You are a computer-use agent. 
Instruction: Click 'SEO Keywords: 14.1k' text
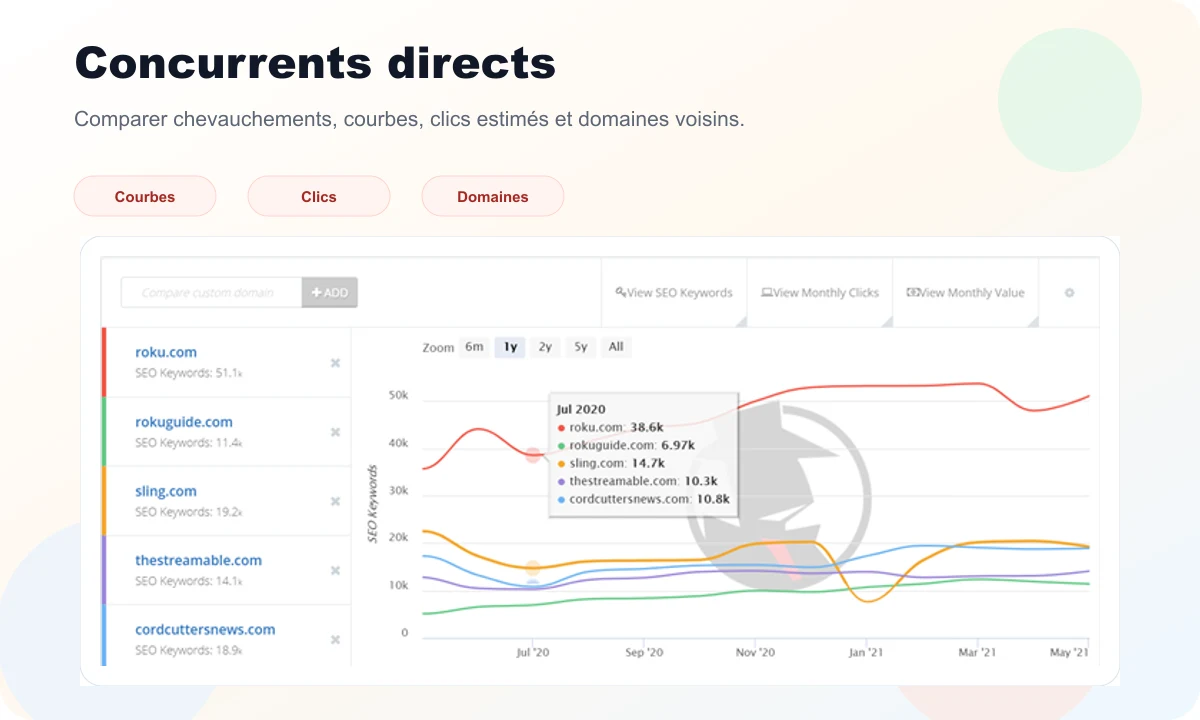(188, 580)
